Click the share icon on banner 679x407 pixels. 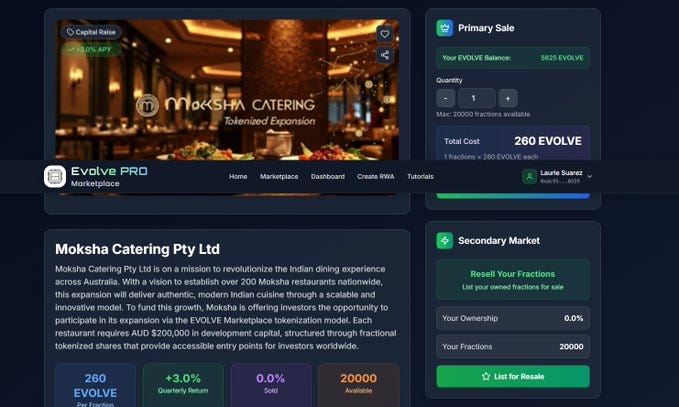click(x=385, y=55)
